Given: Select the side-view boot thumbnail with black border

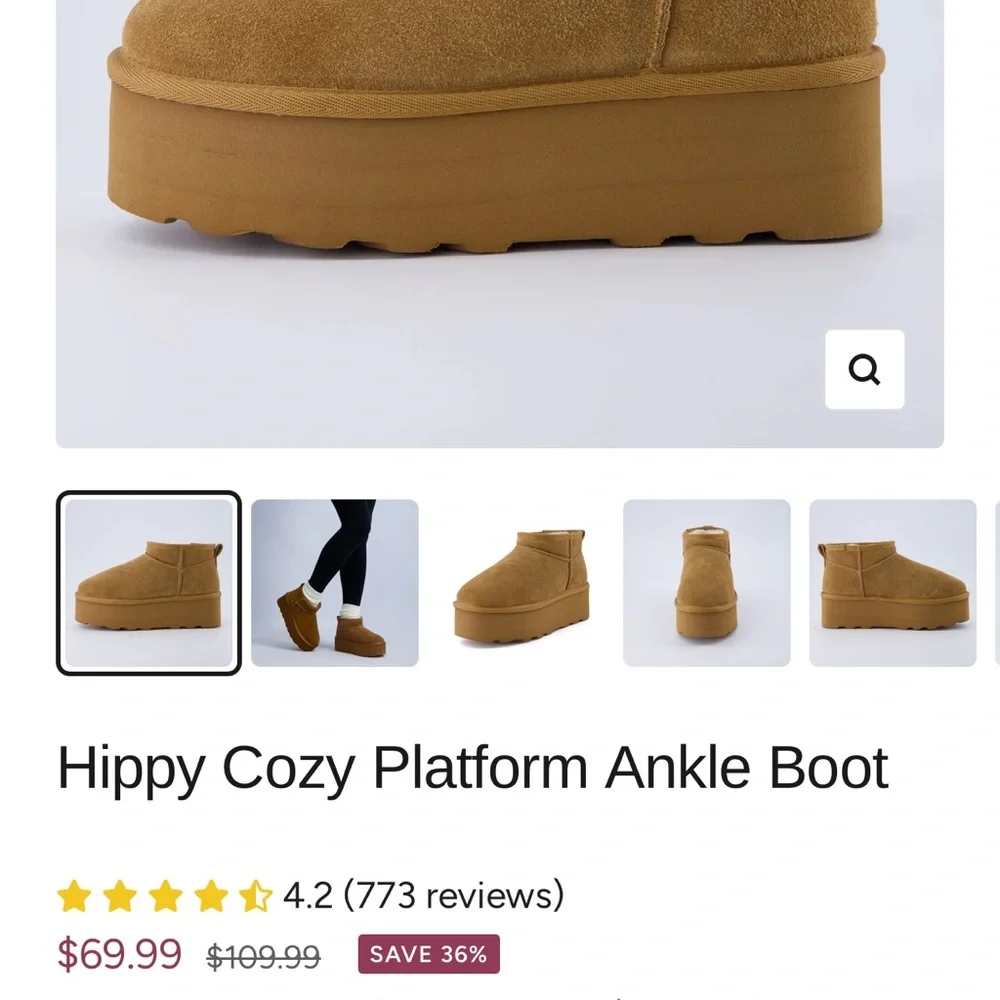Looking at the screenshot, I should (x=148, y=583).
